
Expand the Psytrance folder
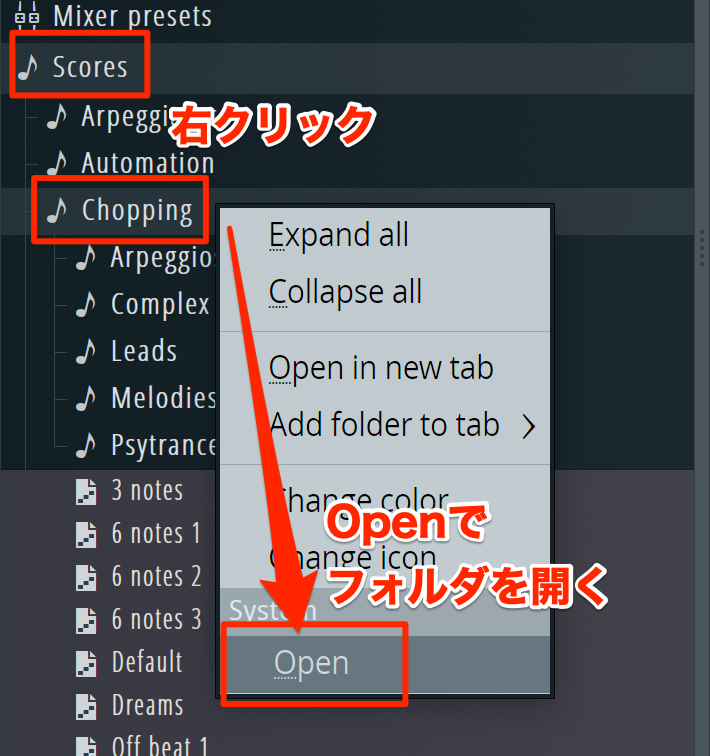[x=163, y=445]
